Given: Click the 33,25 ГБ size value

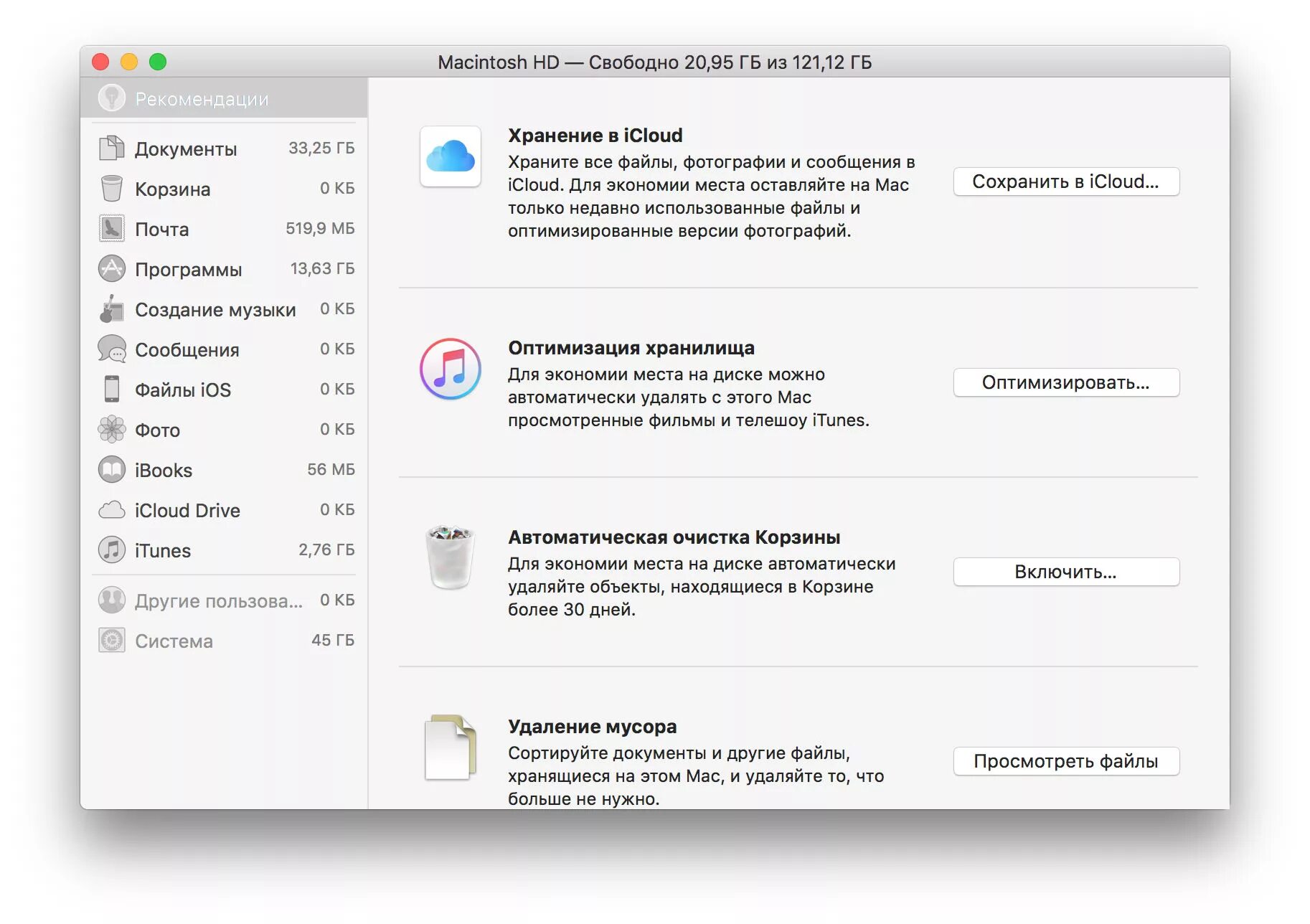Looking at the screenshot, I should [321, 148].
